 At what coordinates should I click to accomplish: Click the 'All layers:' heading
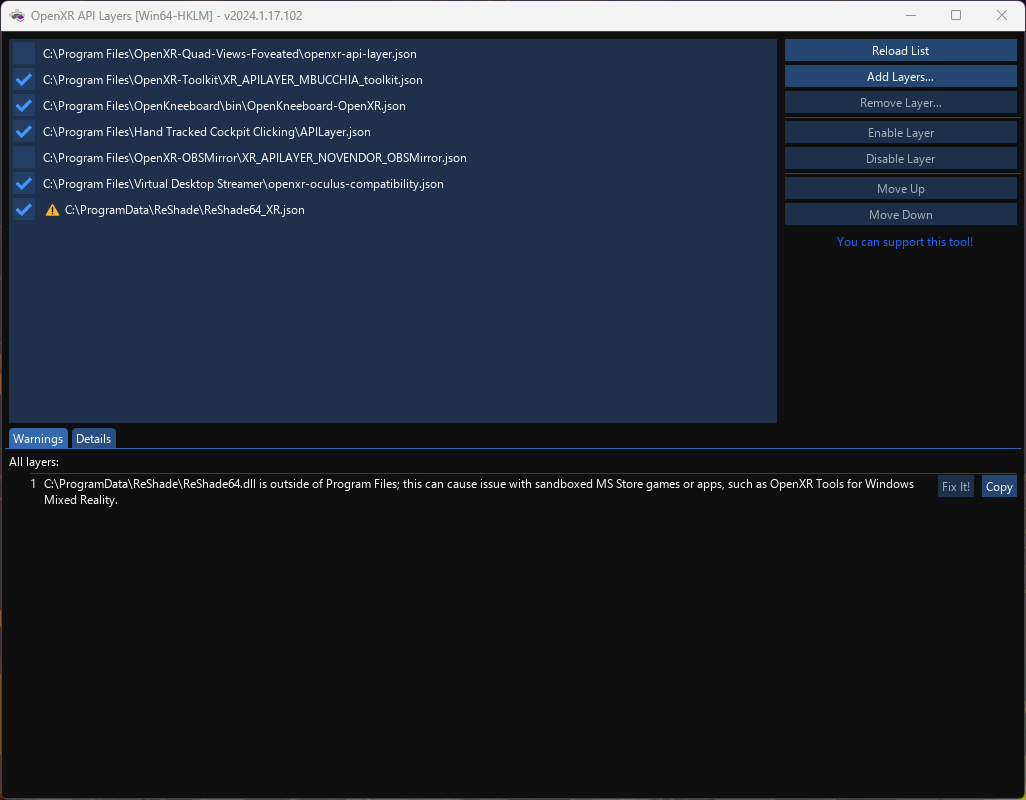[x=34, y=462]
